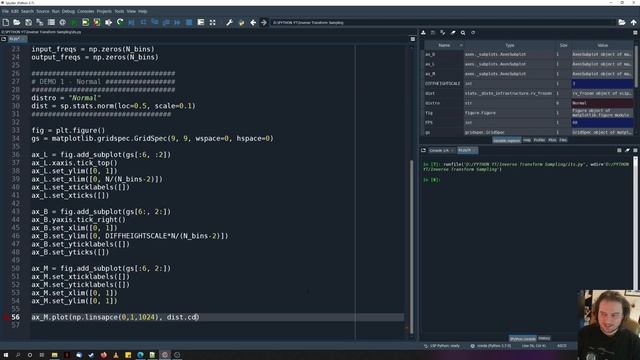Open Tools menu
Screen dimensions: 640x360
119,11
